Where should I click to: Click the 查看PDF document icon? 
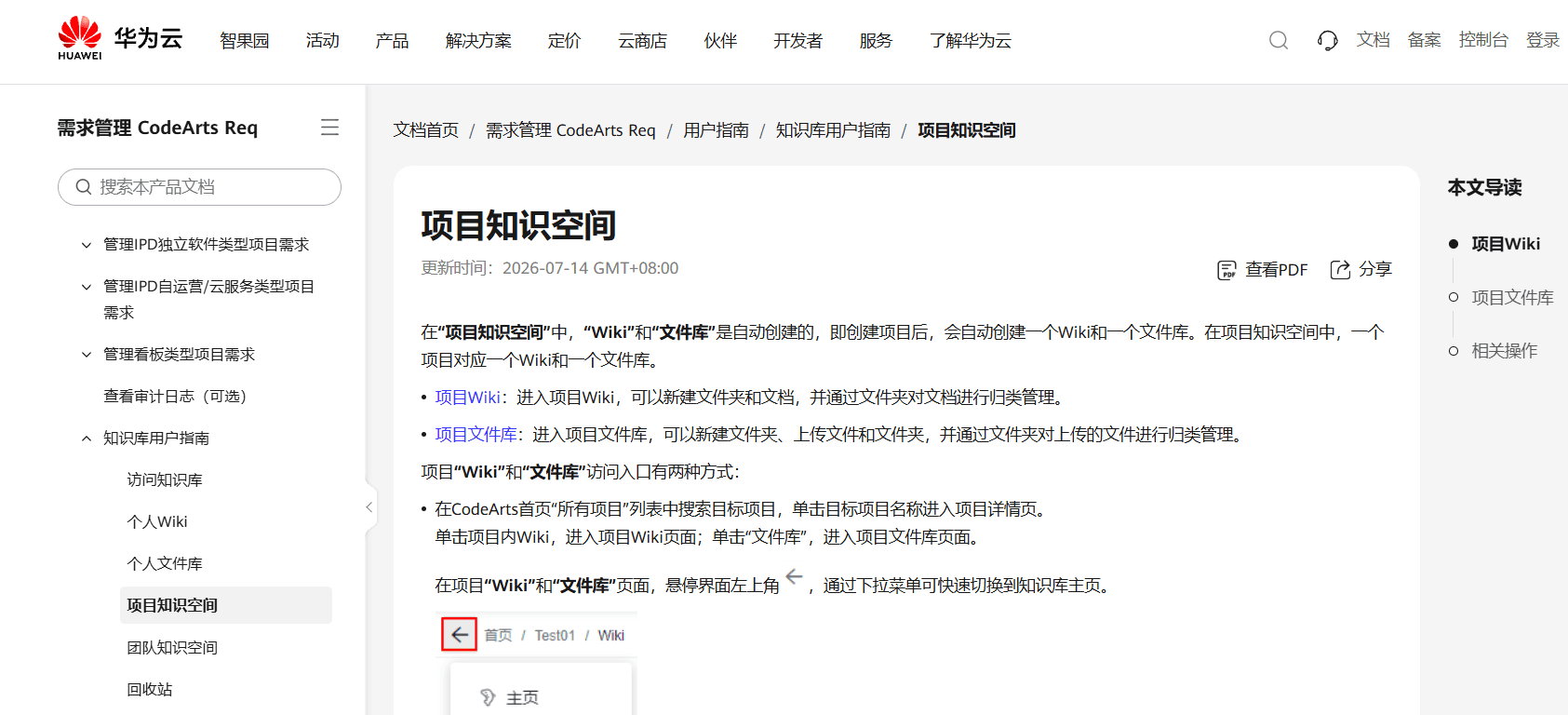(x=1227, y=270)
